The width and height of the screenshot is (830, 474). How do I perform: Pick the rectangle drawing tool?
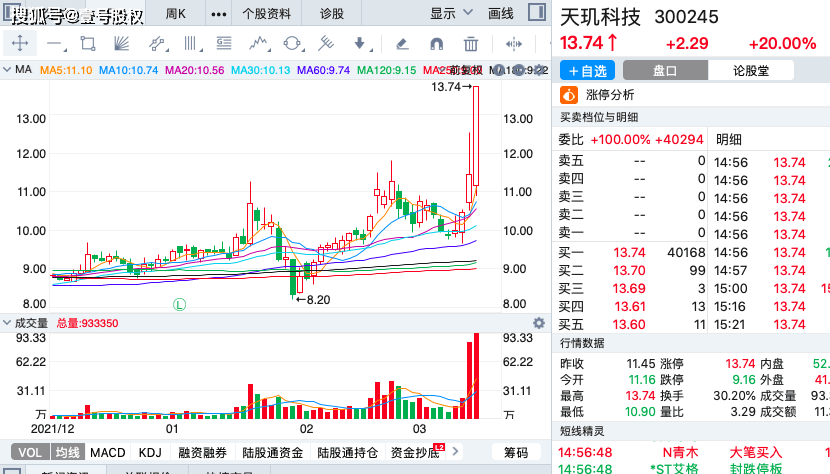(x=88, y=44)
